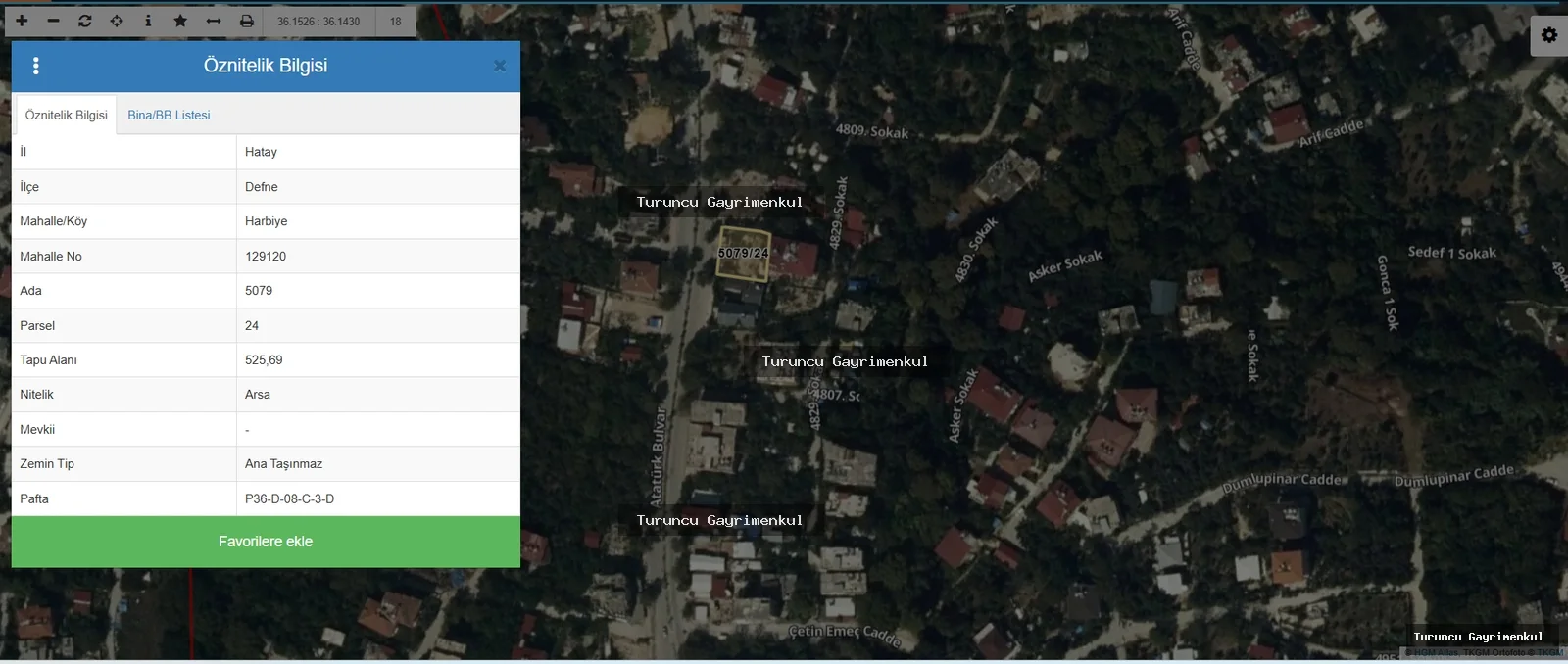This screenshot has height=664, width=1568.
Task: Switch to Öznitelik Bilgisi tab
Action: [67, 115]
